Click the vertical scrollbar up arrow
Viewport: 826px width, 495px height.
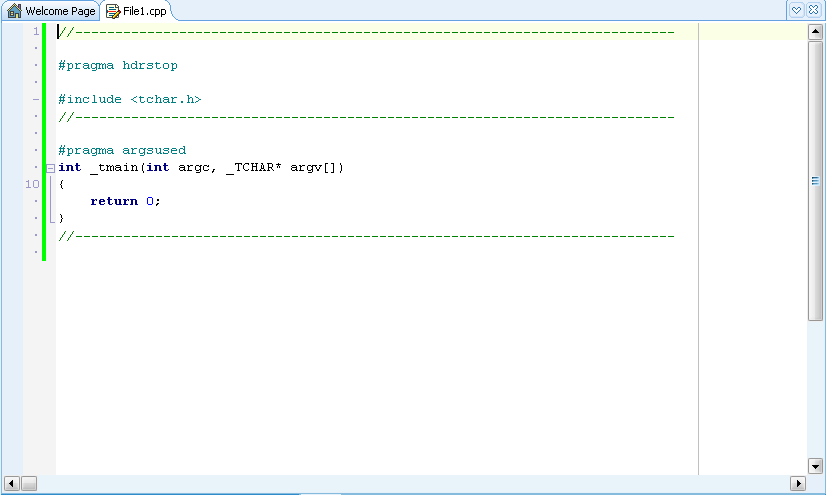(x=815, y=32)
